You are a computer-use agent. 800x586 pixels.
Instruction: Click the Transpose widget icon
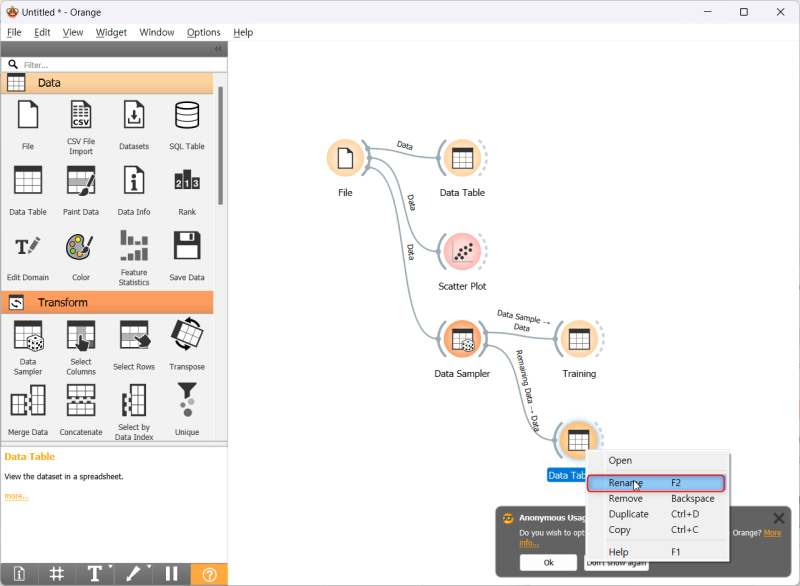[x=187, y=335]
